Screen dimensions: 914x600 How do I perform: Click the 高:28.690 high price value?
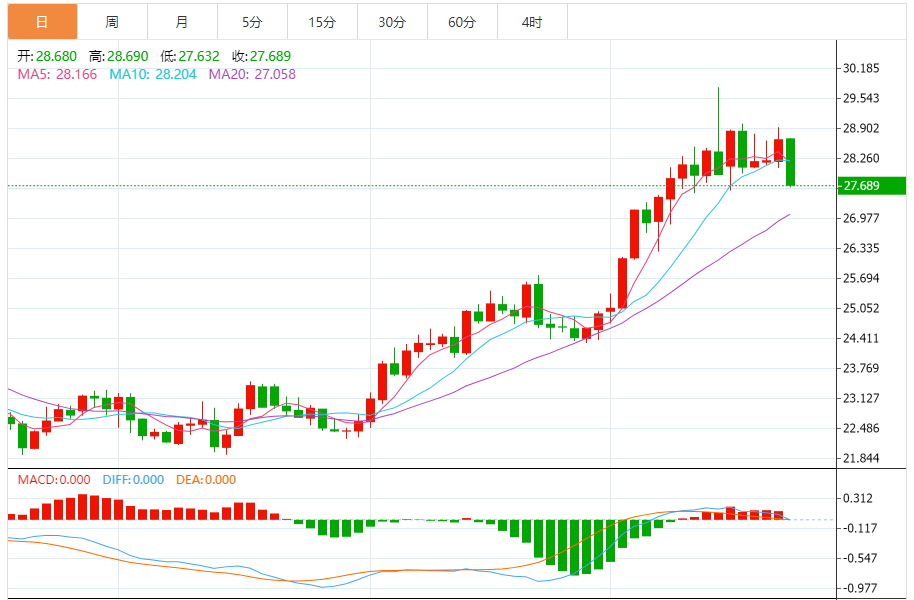click(x=118, y=56)
